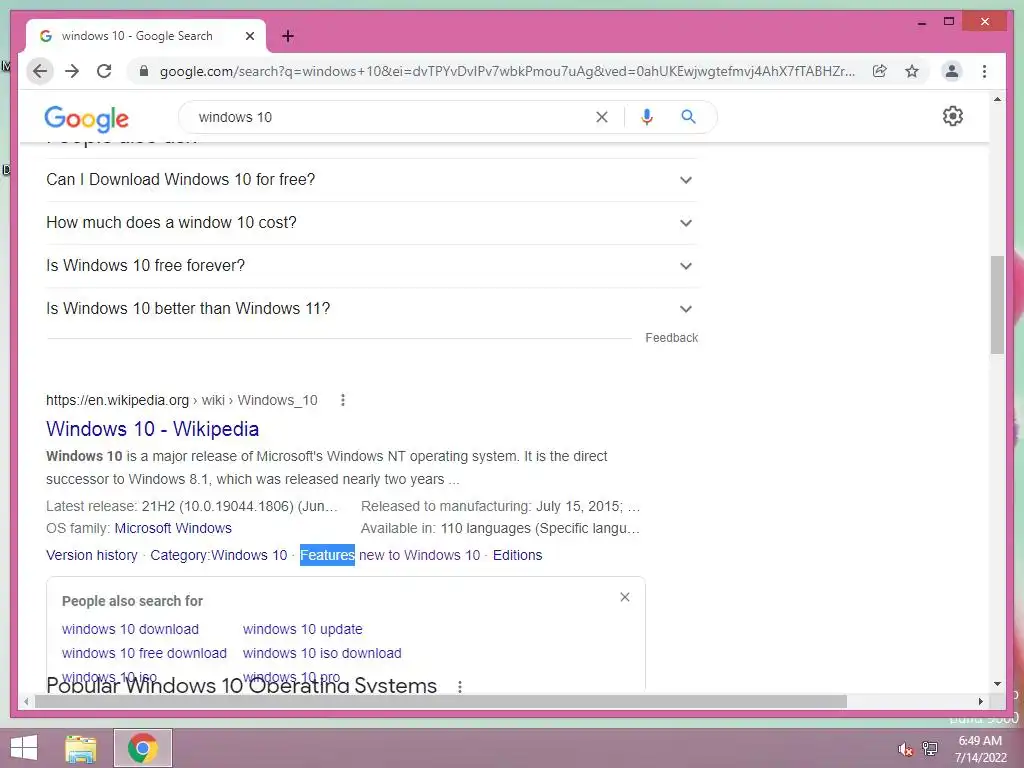Viewport: 1024px width, 768px height.
Task: Expand 'How much does a window 10 cost?'
Action: (x=371, y=223)
